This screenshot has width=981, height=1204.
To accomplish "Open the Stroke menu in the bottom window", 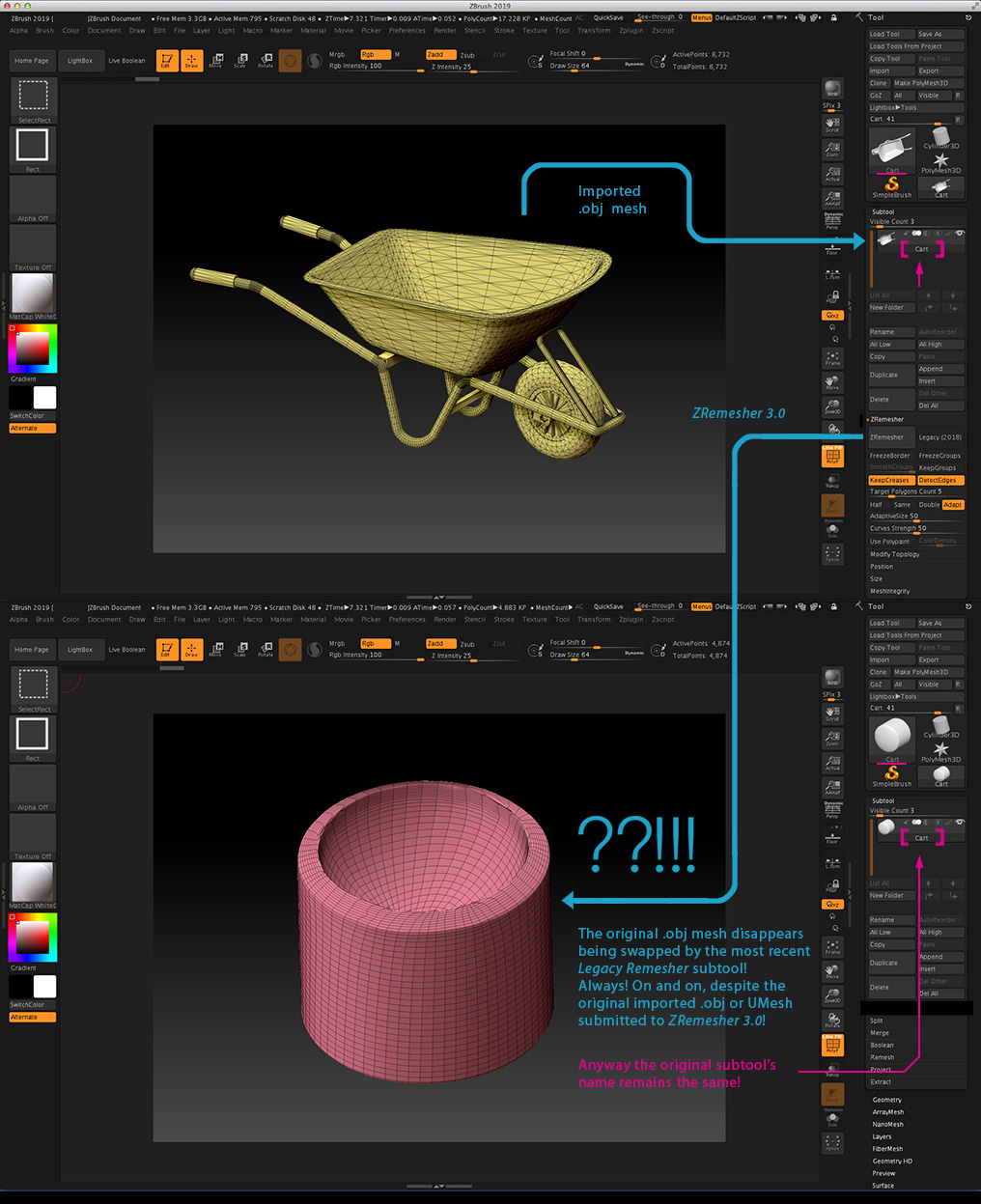I will 504,620.
